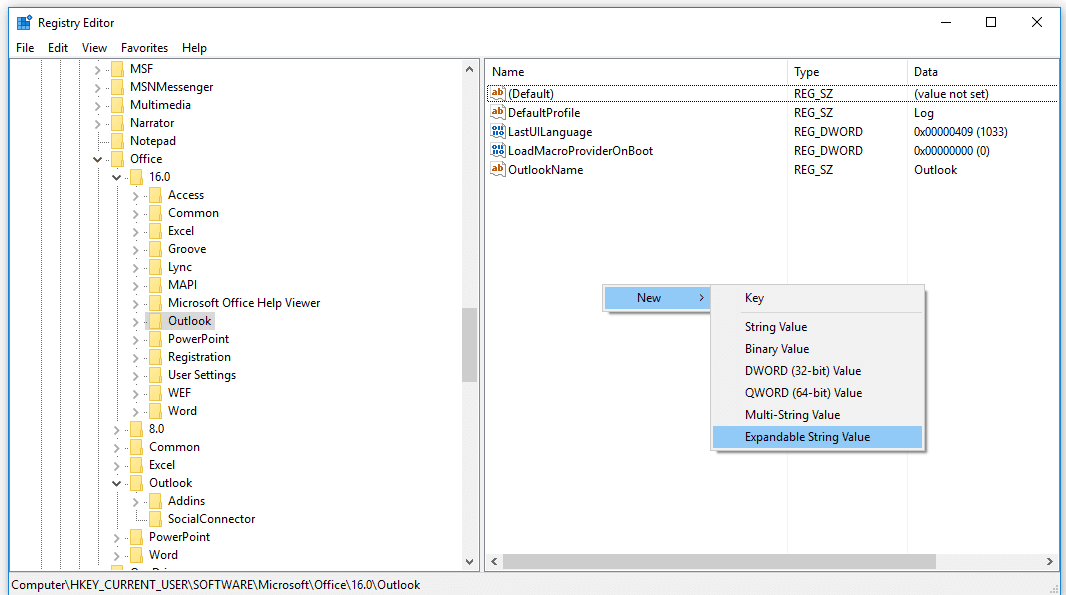Click the MAPI folder icon
1066x595 pixels.
(x=155, y=285)
